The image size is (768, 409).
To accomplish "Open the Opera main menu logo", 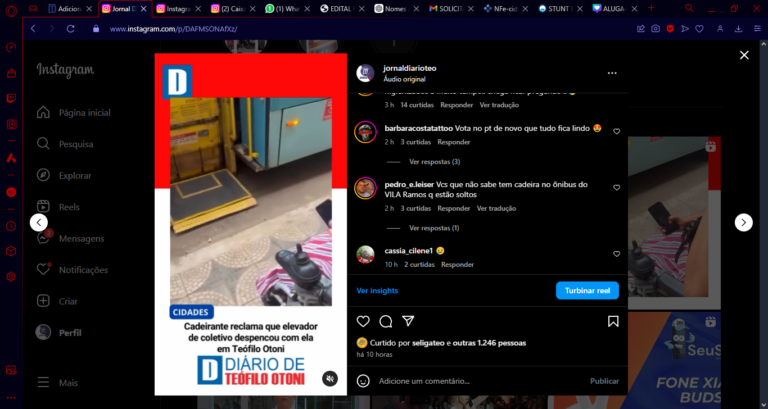I will (x=11, y=10).
